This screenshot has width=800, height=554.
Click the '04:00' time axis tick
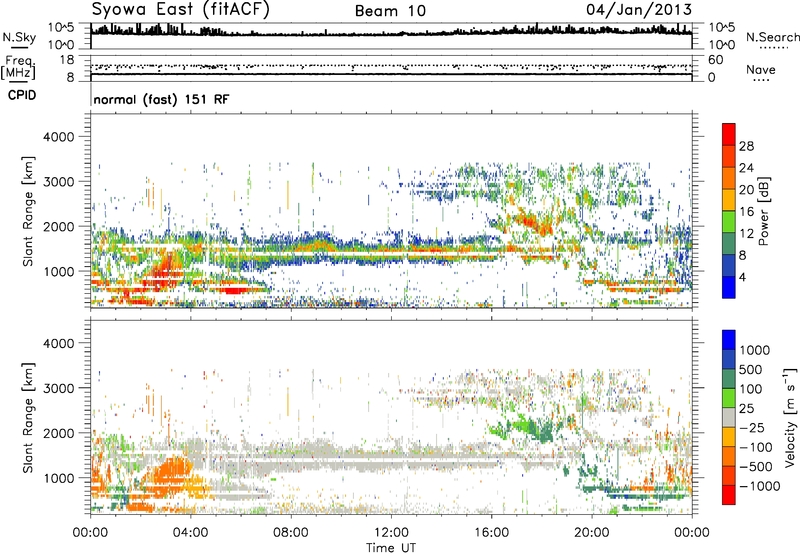pyautogui.click(x=190, y=533)
